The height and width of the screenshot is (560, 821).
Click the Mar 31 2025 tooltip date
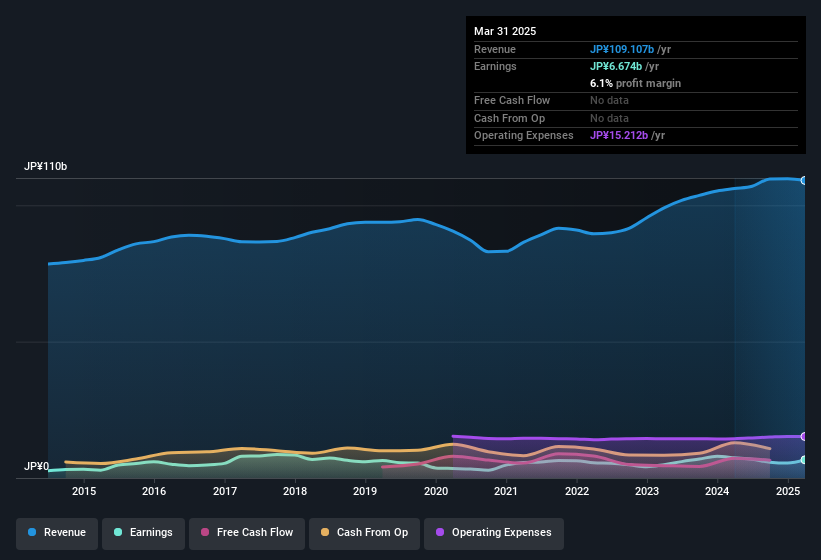(505, 31)
